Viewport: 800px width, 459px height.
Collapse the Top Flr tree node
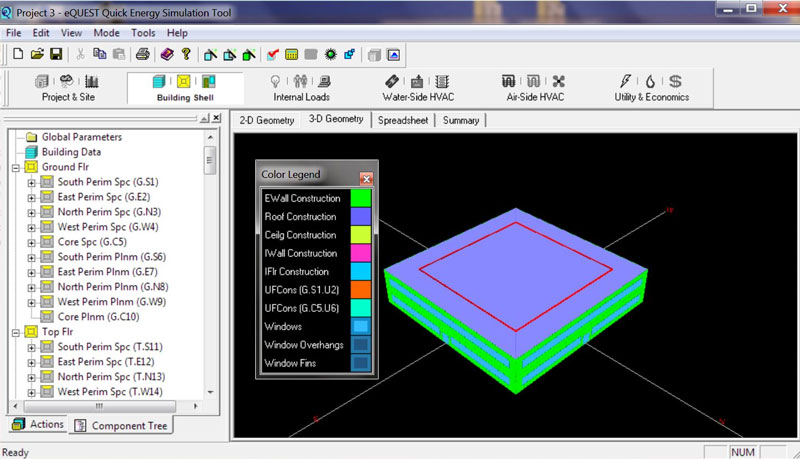[16, 333]
